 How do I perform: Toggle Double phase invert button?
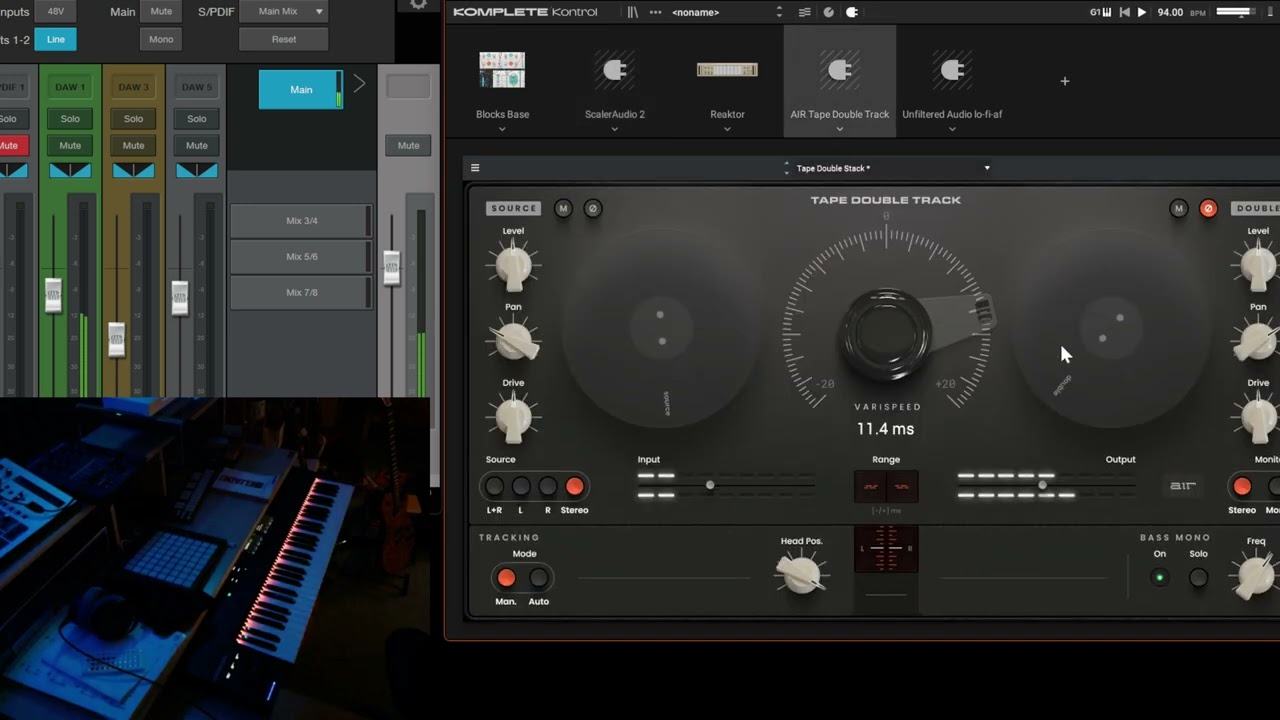pyautogui.click(x=1208, y=208)
